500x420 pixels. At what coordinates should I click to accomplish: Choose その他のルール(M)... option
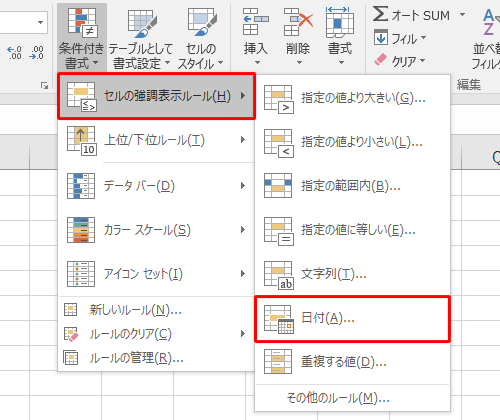click(353, 398)
